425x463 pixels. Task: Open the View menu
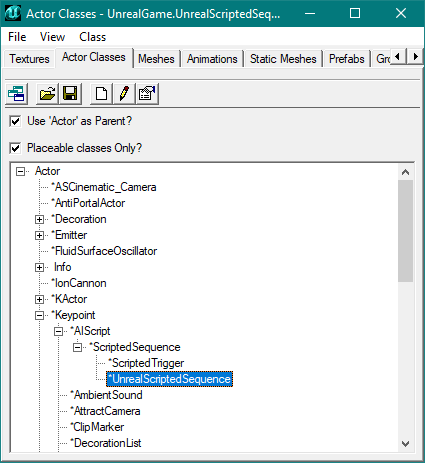click(52, 37)
